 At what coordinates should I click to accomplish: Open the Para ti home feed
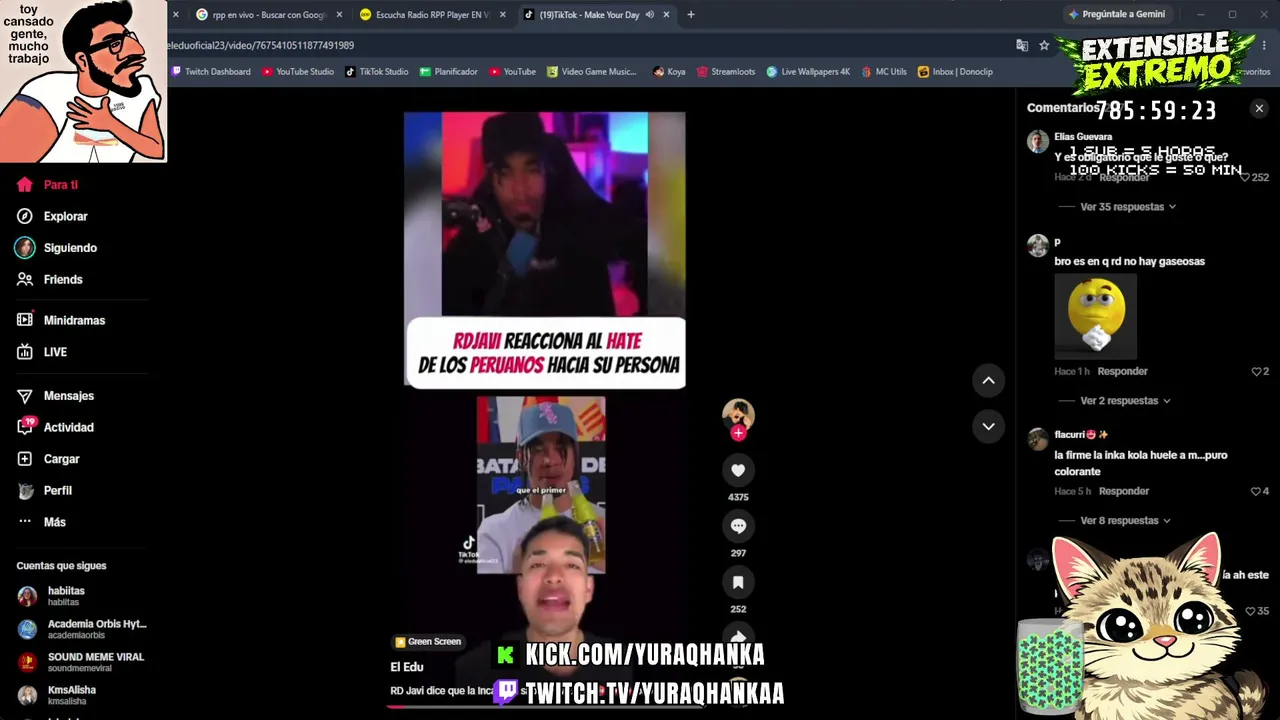[x=47, y=185]
